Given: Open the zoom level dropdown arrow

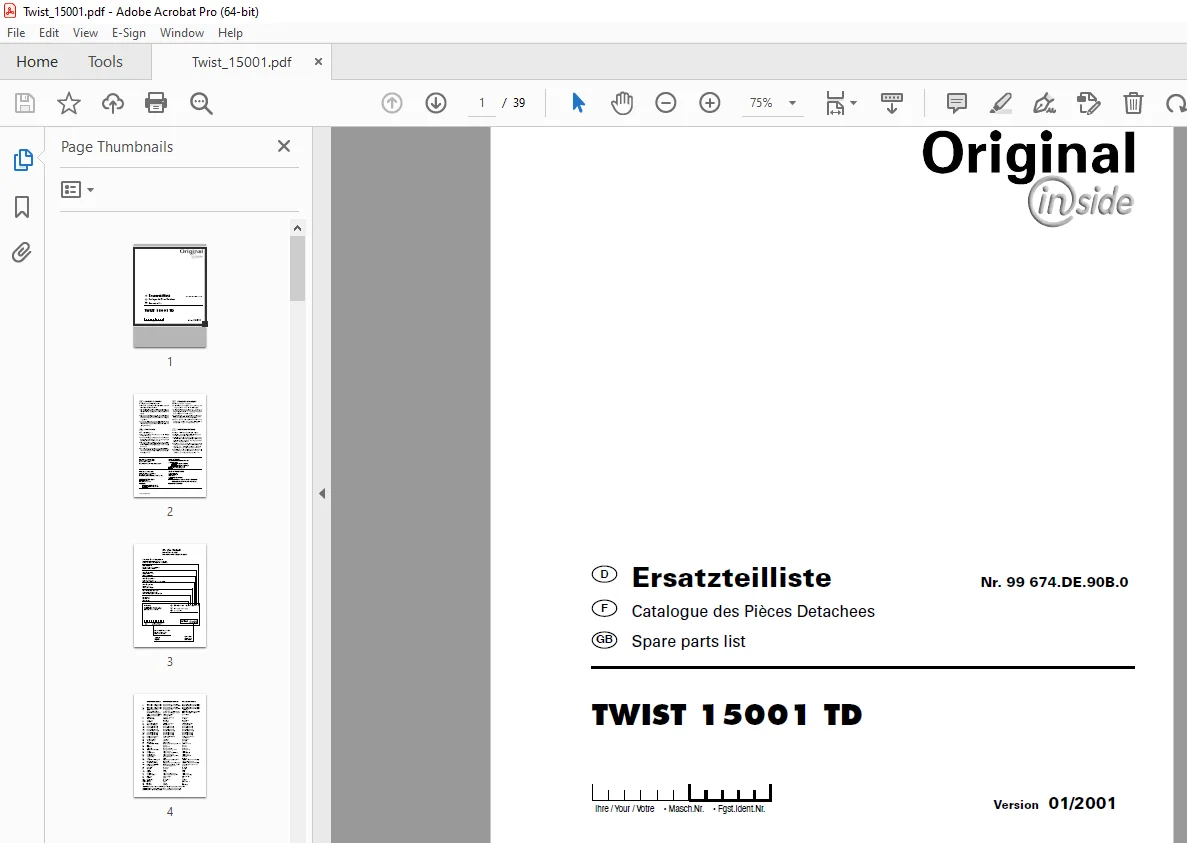Looking at the screenshot, I should [x=793, y=103].
